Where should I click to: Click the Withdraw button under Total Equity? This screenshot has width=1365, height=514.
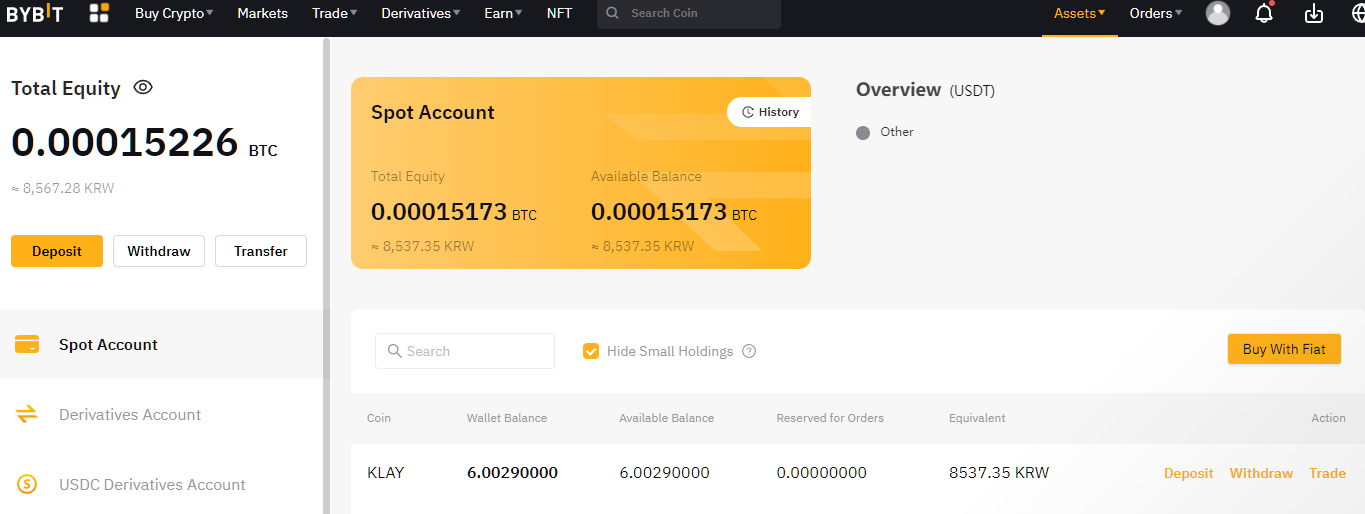159,251
